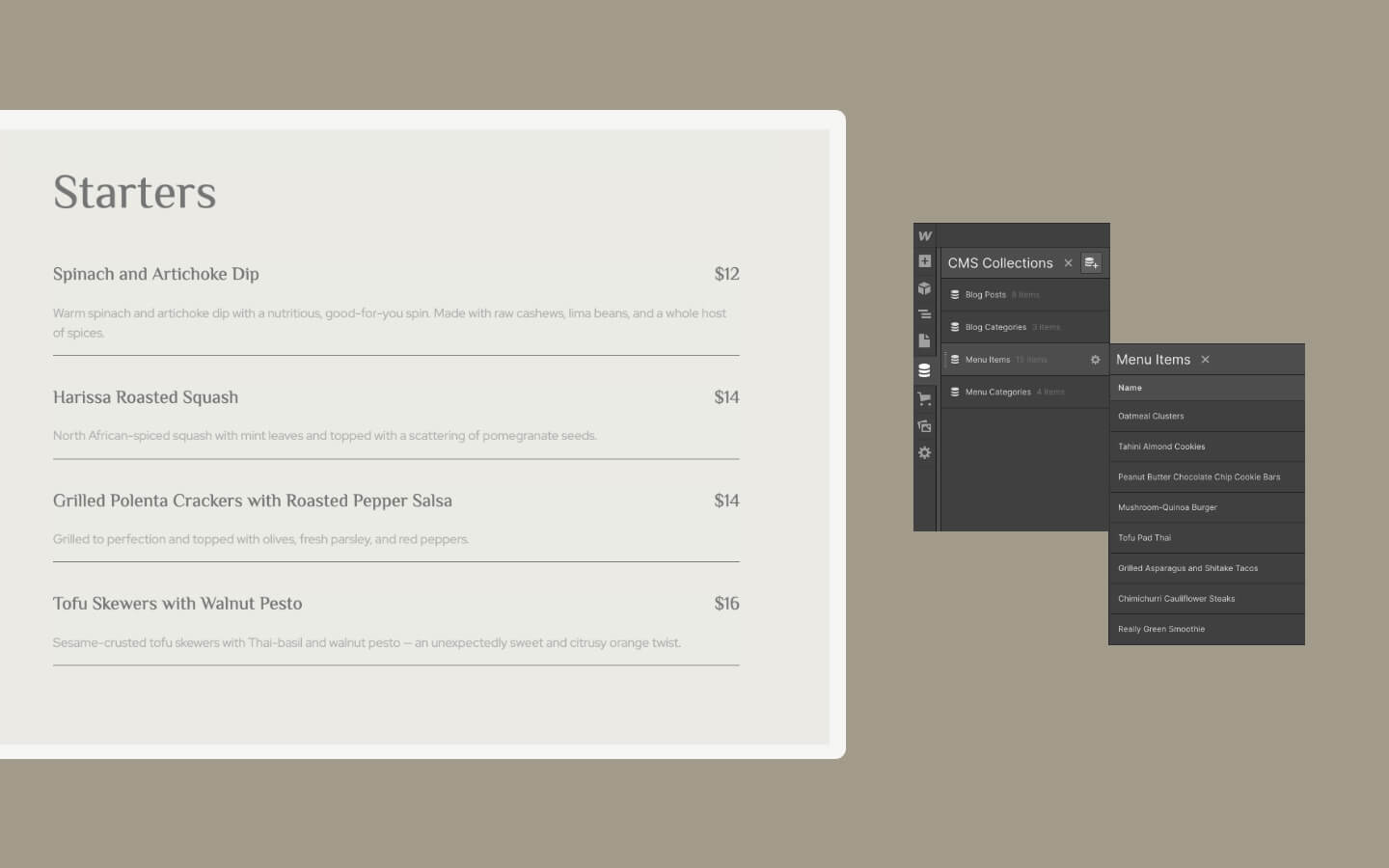Click the create new collection button
This screenshot has width=1389, height=868.
(x=1091, y=263)
